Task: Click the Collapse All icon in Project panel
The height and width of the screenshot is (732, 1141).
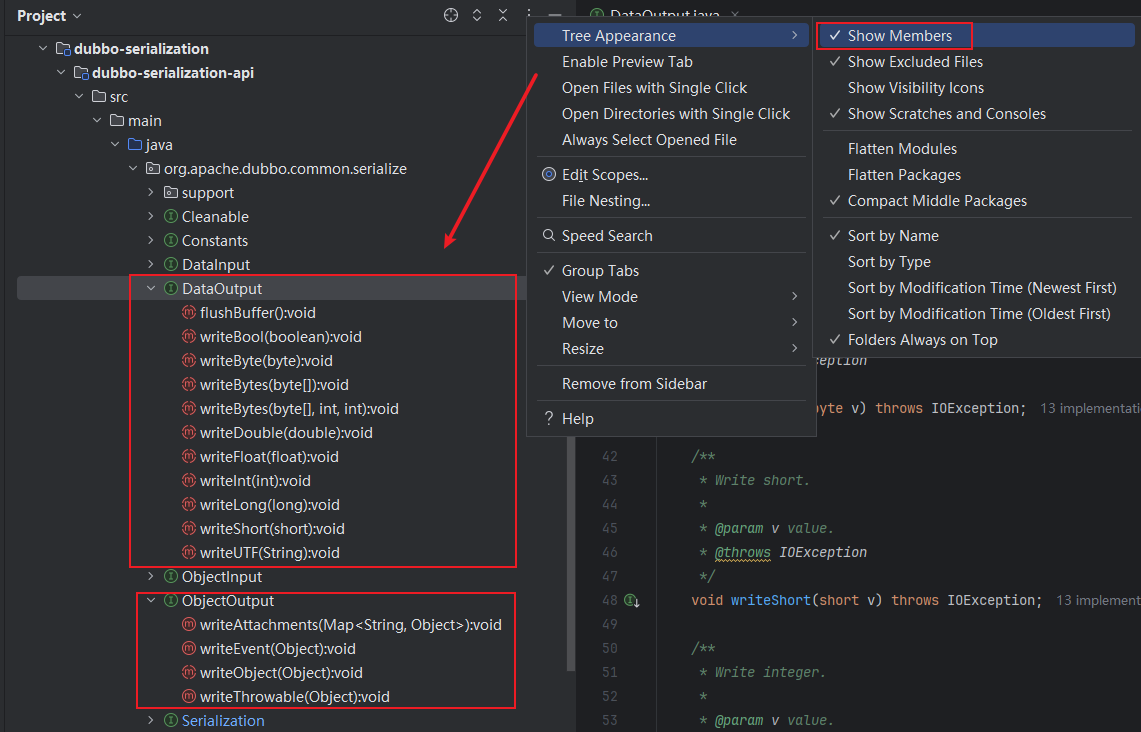Action: coord(503,16)
